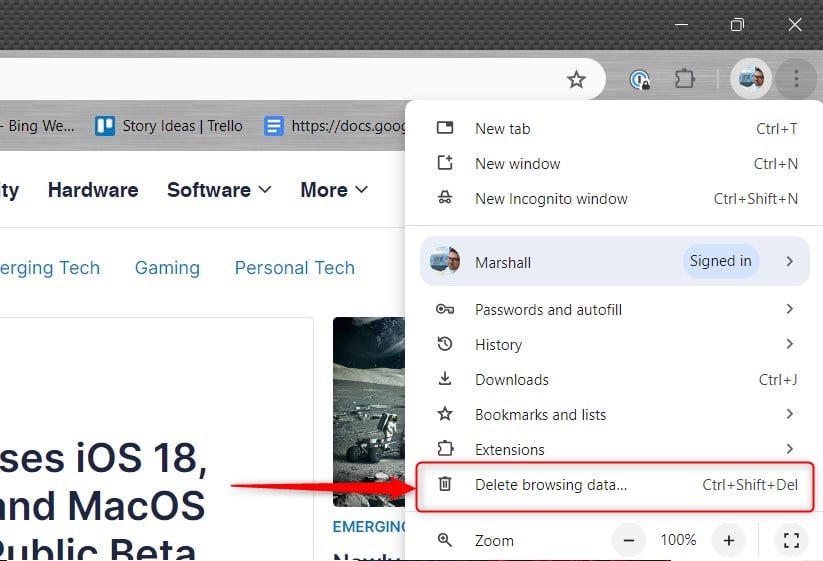Expand the History submenu arrow
The image size is (823, 561).
pyautogui.click(x=789, y=344)
